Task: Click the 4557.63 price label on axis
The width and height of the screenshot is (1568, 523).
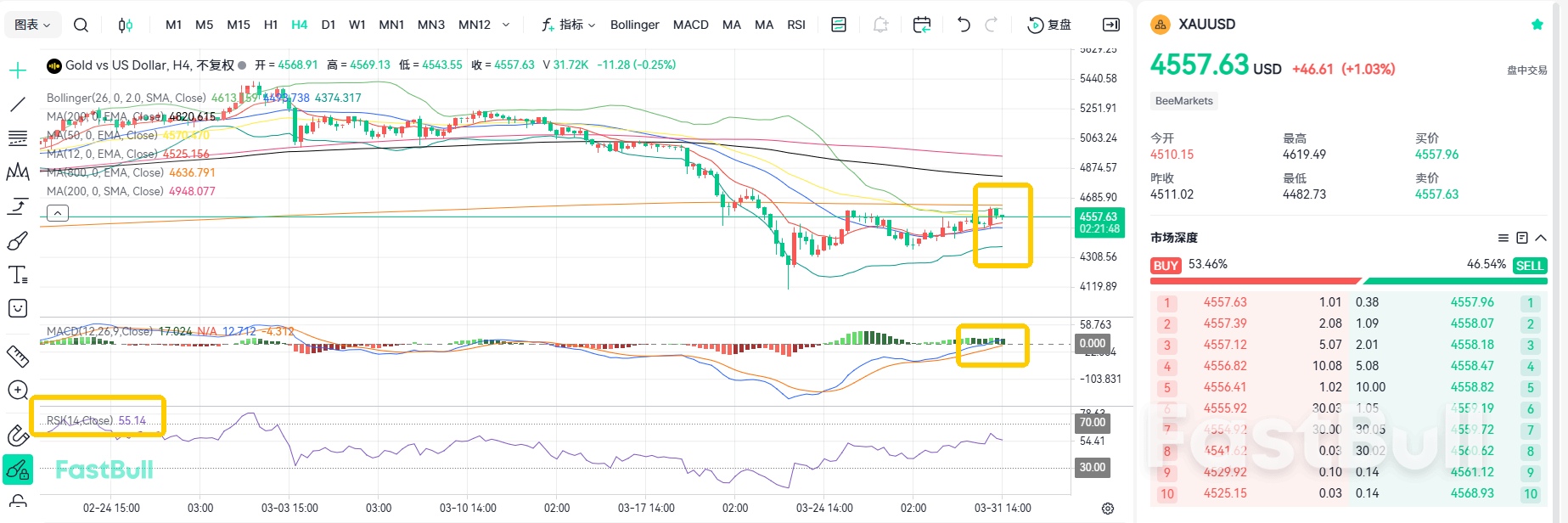Action: 1099,222
